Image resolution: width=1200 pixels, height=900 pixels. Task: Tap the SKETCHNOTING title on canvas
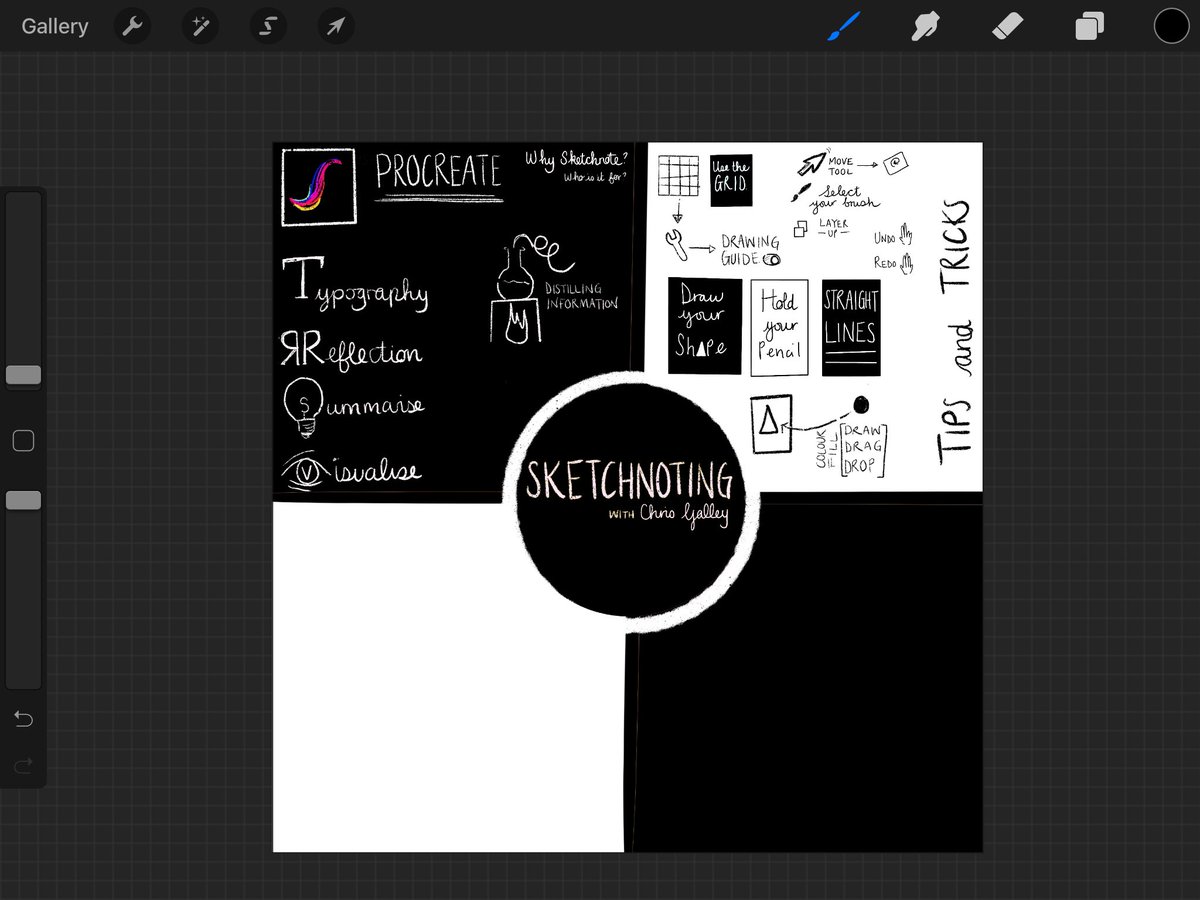click(x=629, y=480)
